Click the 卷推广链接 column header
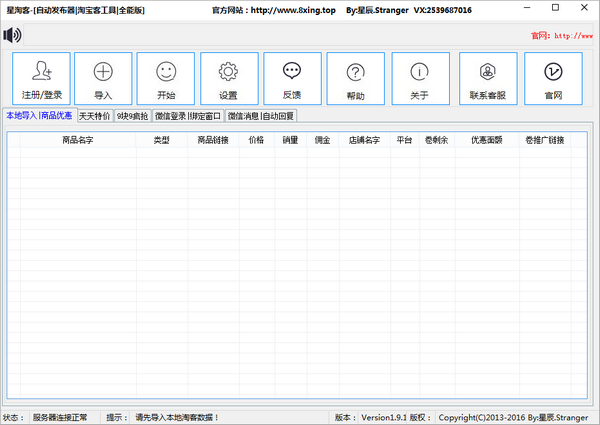Image resolution: width=600 pixels, height=425 pixels. click(x=545, y=140)
